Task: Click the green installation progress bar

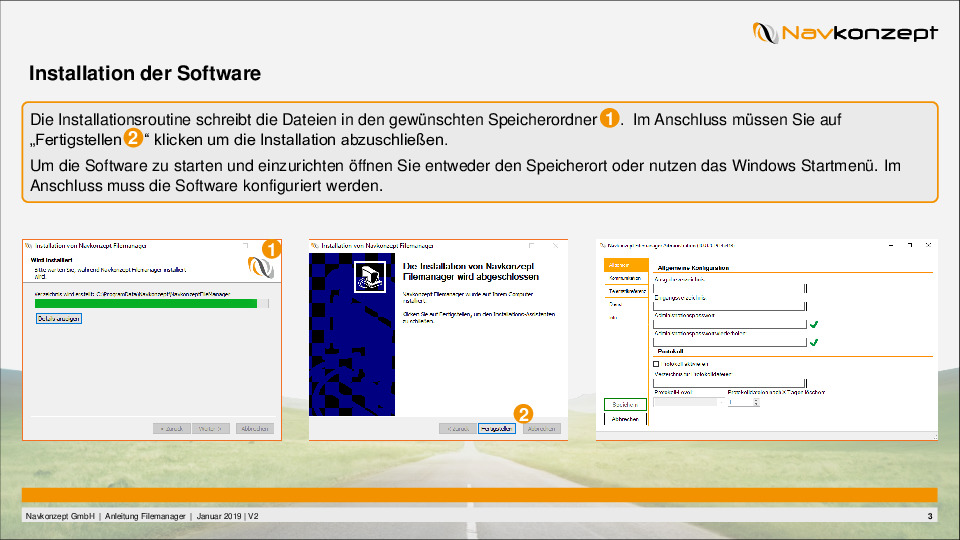Action: 146,303
